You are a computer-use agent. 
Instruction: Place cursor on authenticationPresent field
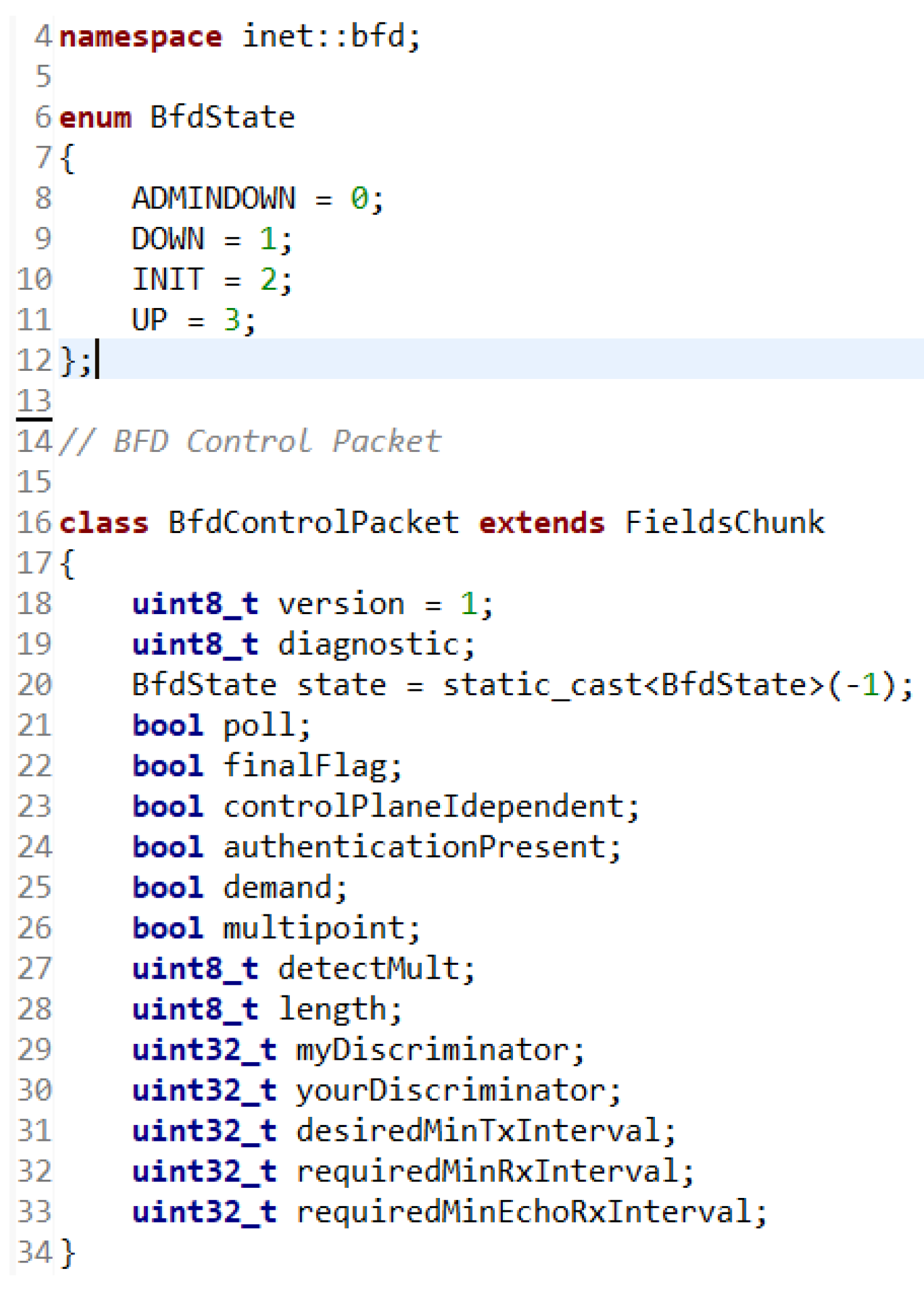(x=414, y=847)
